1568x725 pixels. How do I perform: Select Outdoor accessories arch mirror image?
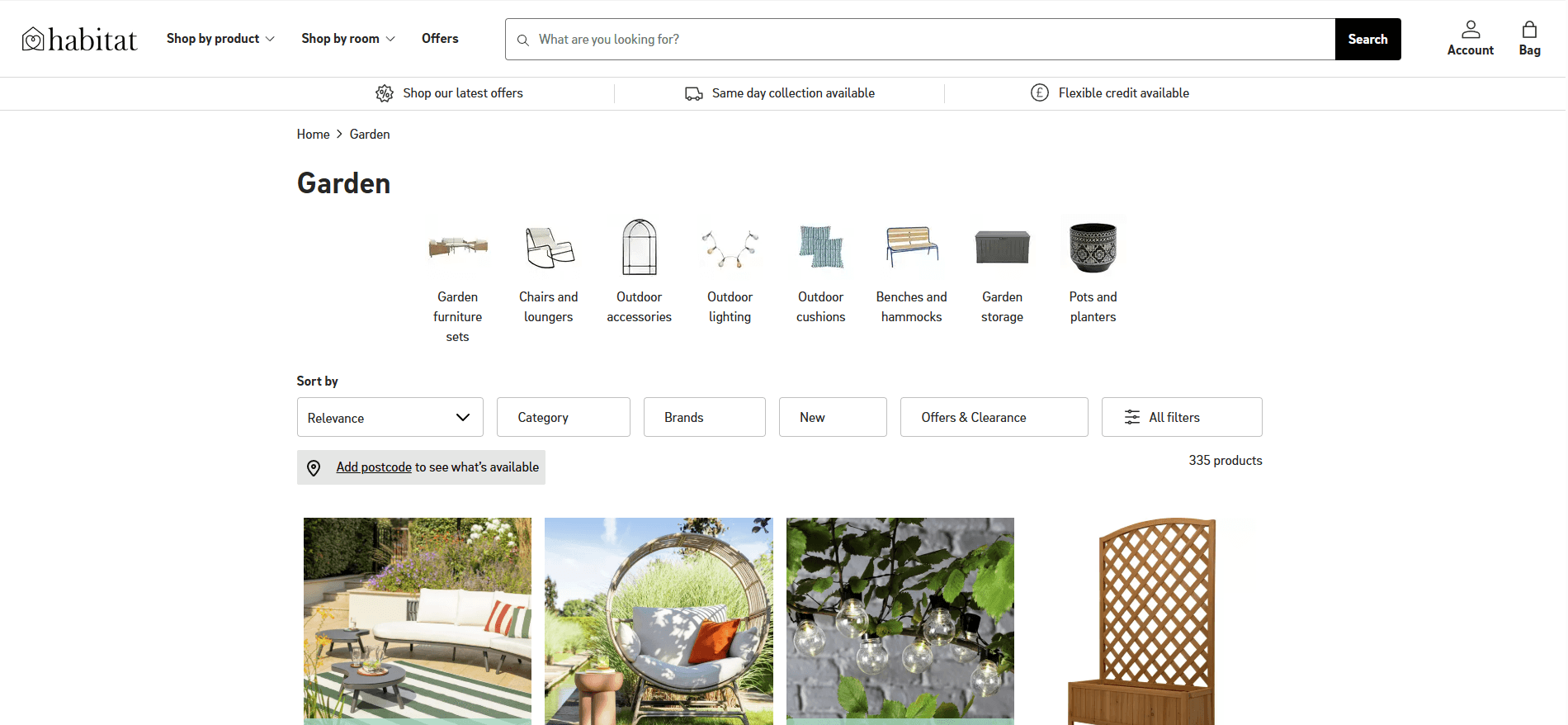(x=640, y=246)
